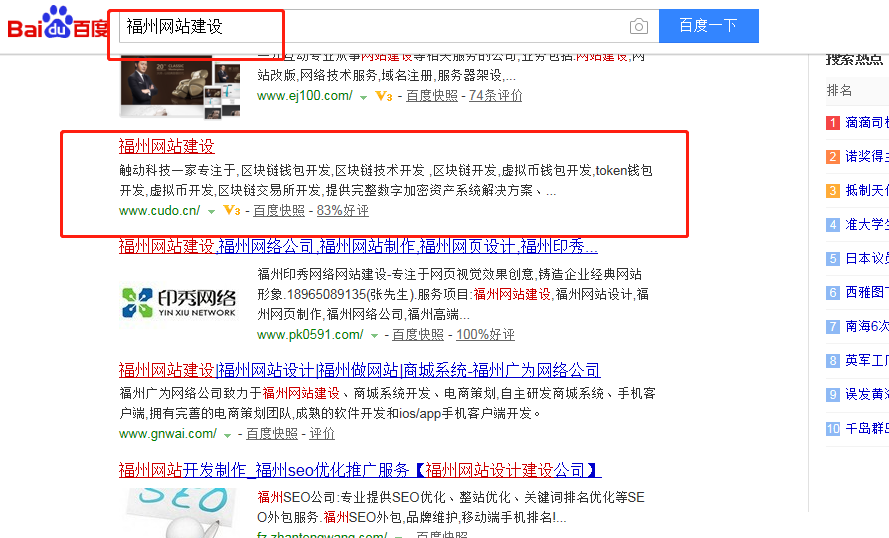Open www.gnwai.com result URL
Viewport: 889px width, 538px height.
(x=168, y=434)
